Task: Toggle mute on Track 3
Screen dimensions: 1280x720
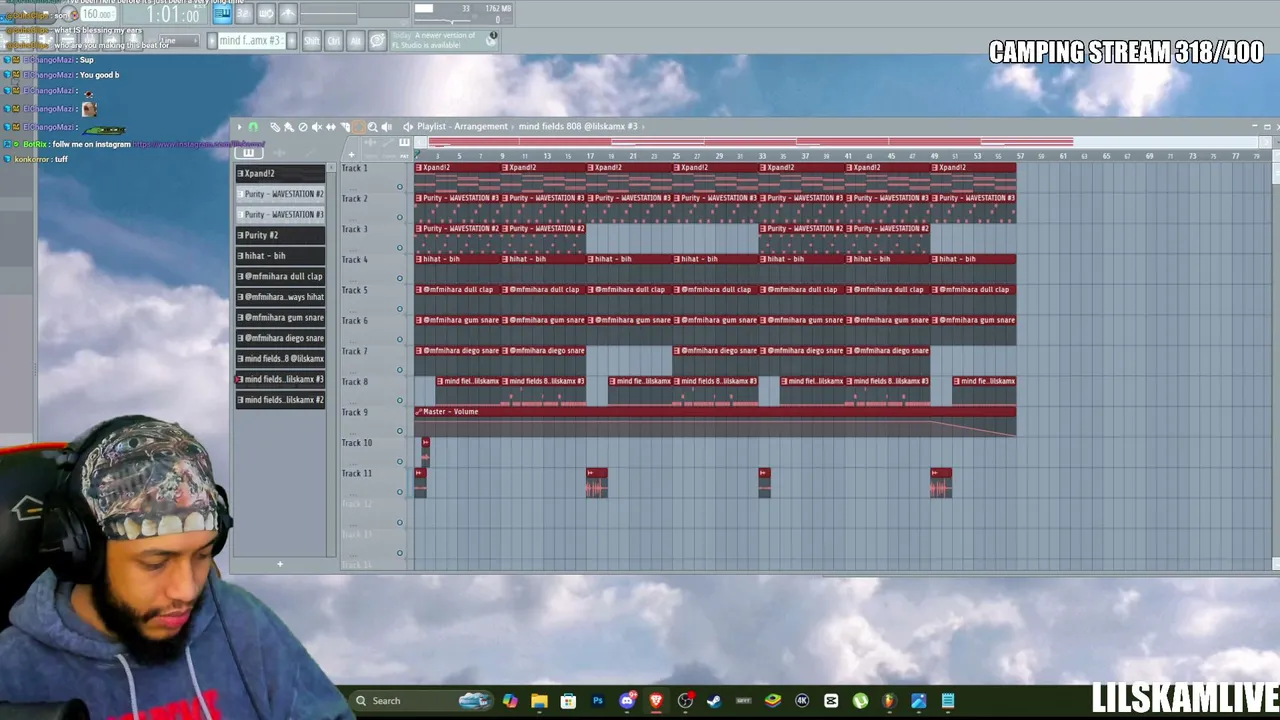Action: pyautogui.click(x=400, y=248)
